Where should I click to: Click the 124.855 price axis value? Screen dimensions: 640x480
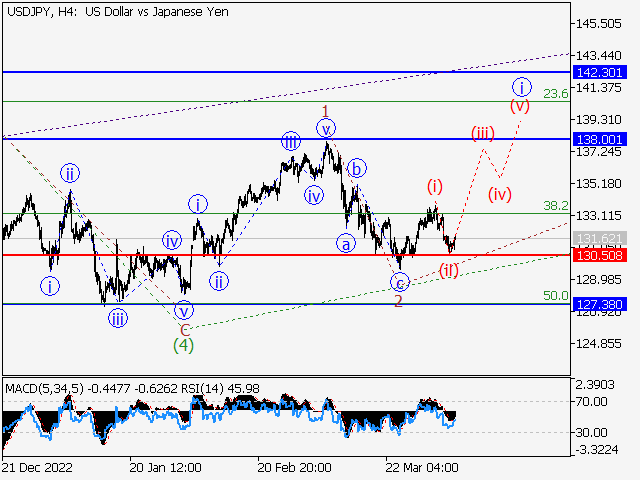[x=598, y=344]
